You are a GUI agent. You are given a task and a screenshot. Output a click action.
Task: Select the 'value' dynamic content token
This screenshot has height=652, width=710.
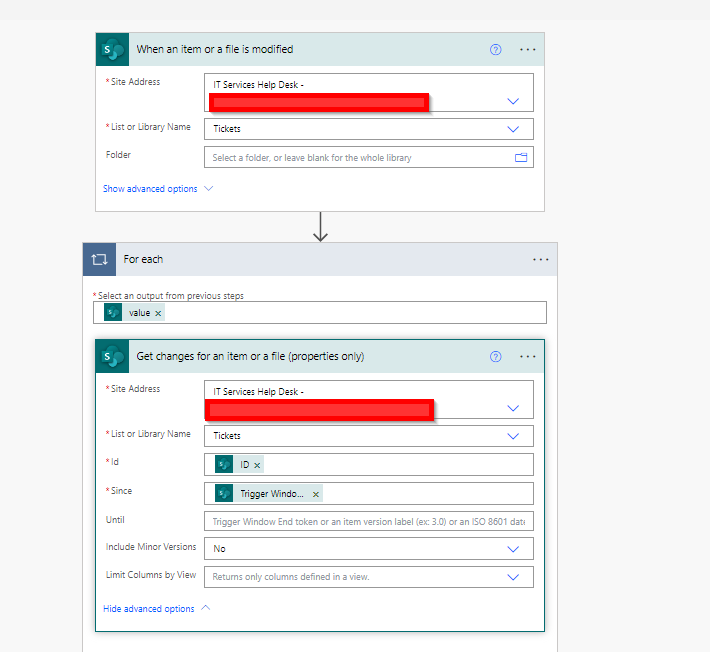click(134, 313)
